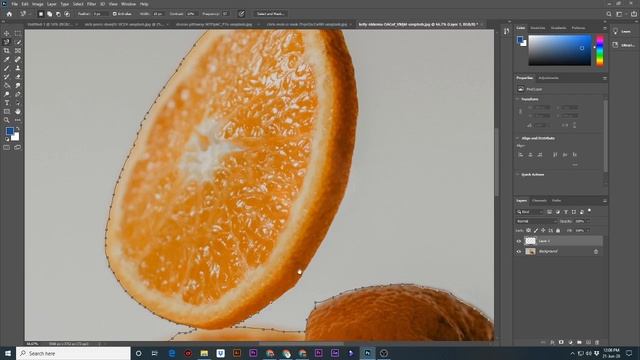The width and height of the screenshot is (640, 360).
Task: Select the Rectangle shape tool
Action: click(x=7, y=111)
